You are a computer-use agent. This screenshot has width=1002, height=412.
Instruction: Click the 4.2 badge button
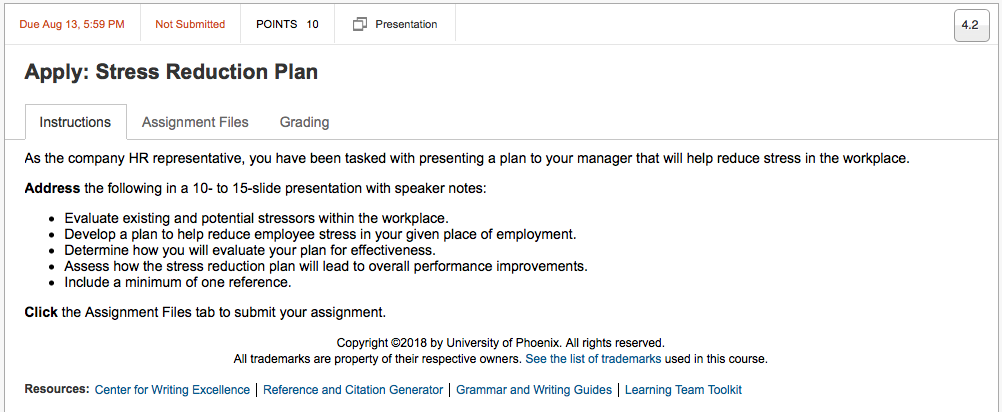[969, 26]
